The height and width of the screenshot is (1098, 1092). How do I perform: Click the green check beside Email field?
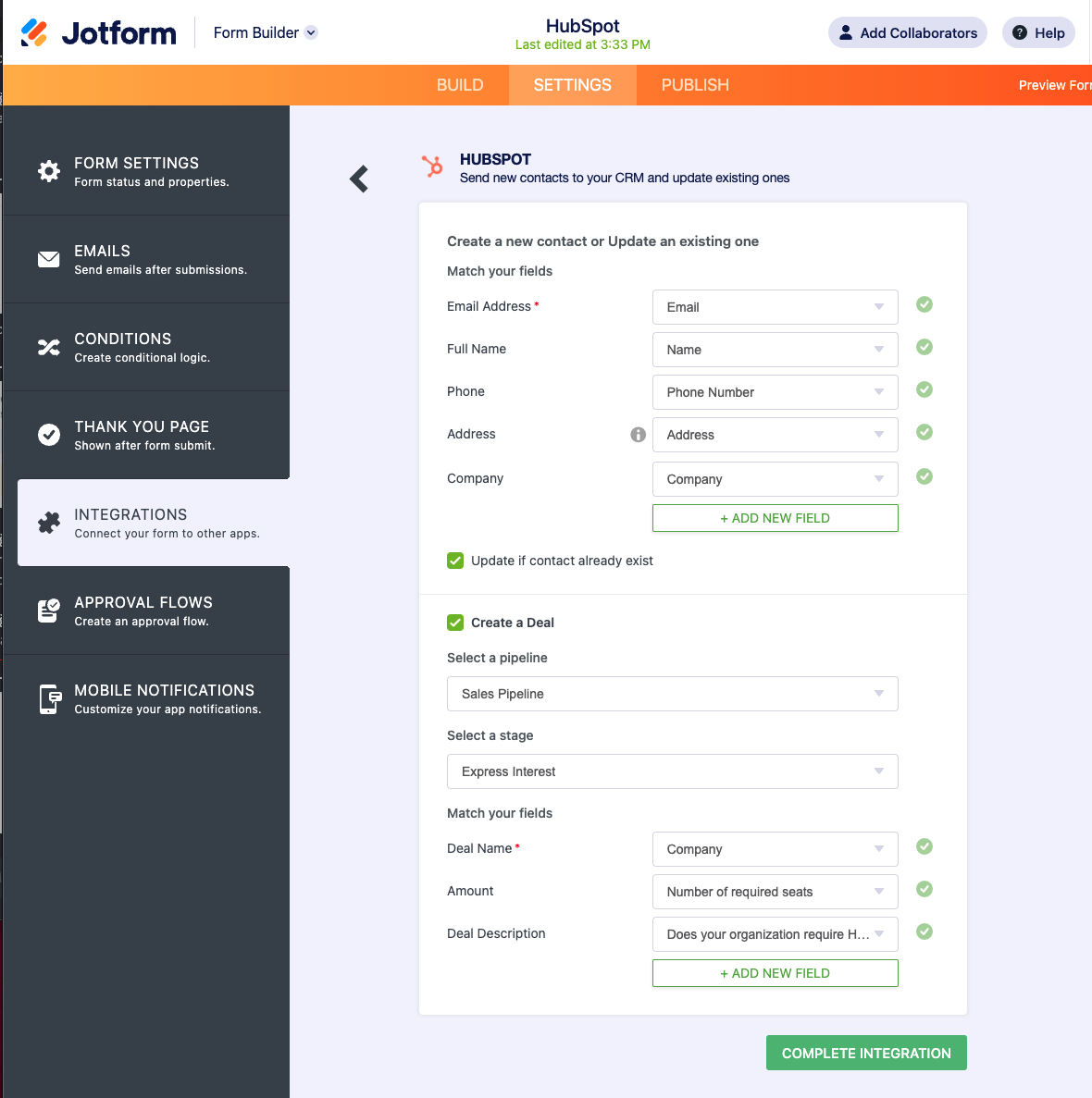coord(924,304)
